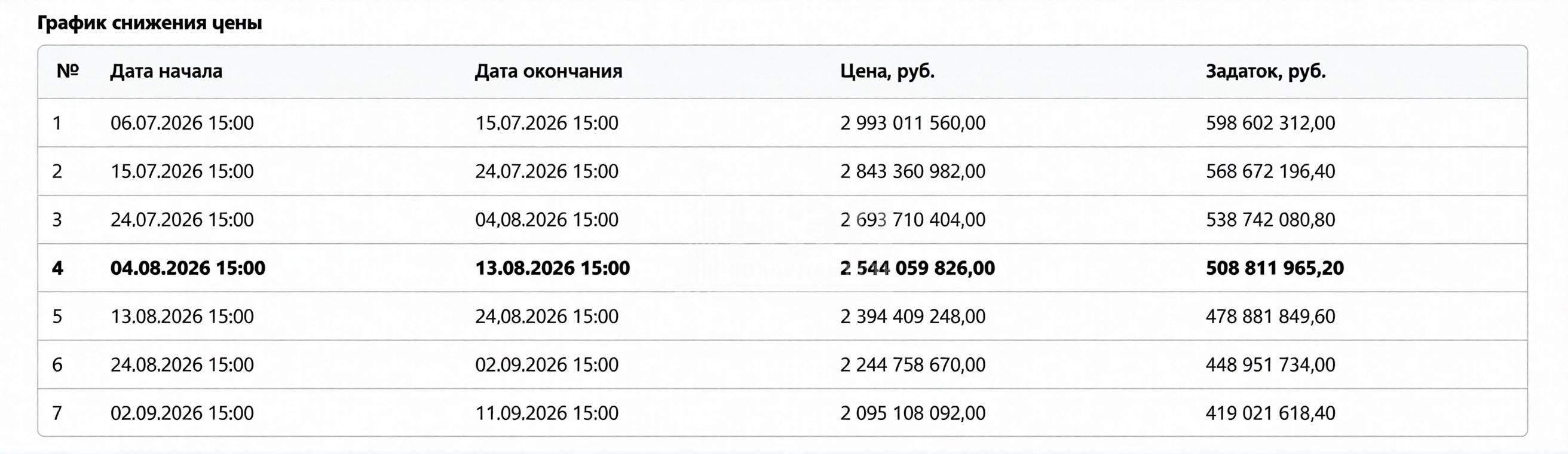Click the 'График снижения цены' heading
The width and height of the screenshot is (1568, 454).
150,23
